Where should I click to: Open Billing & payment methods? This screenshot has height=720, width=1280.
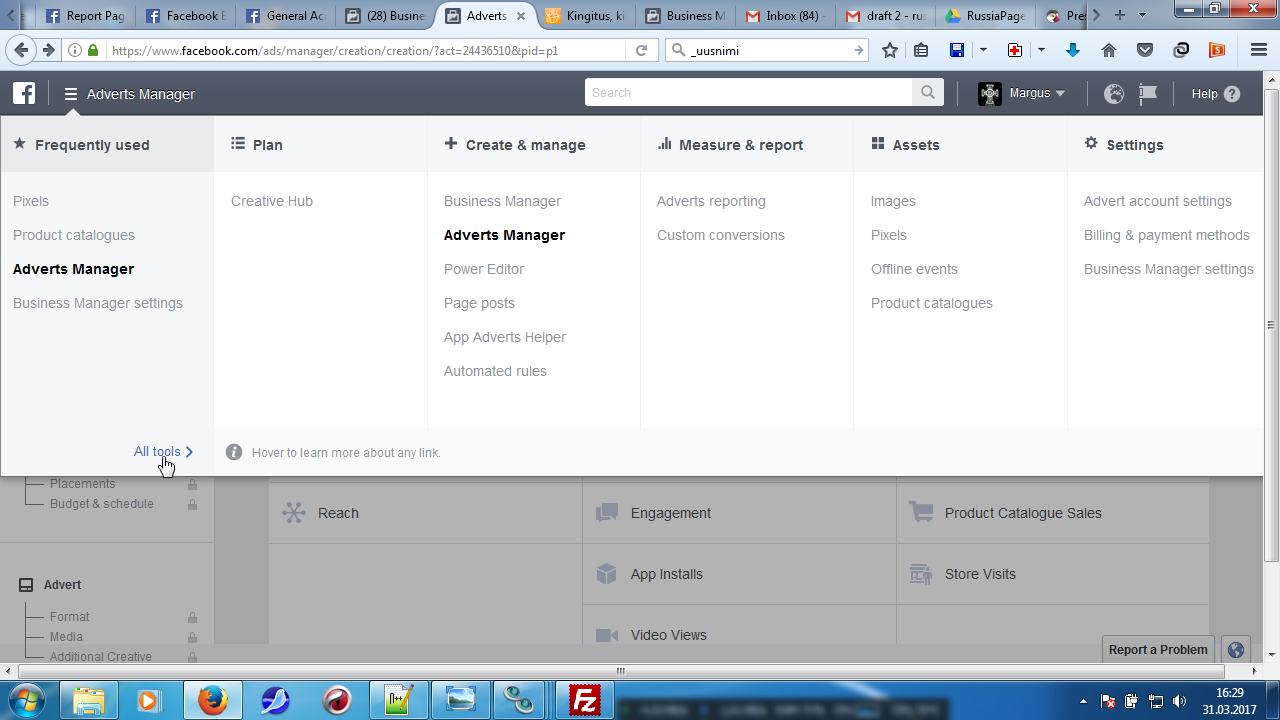point(1167,235)
